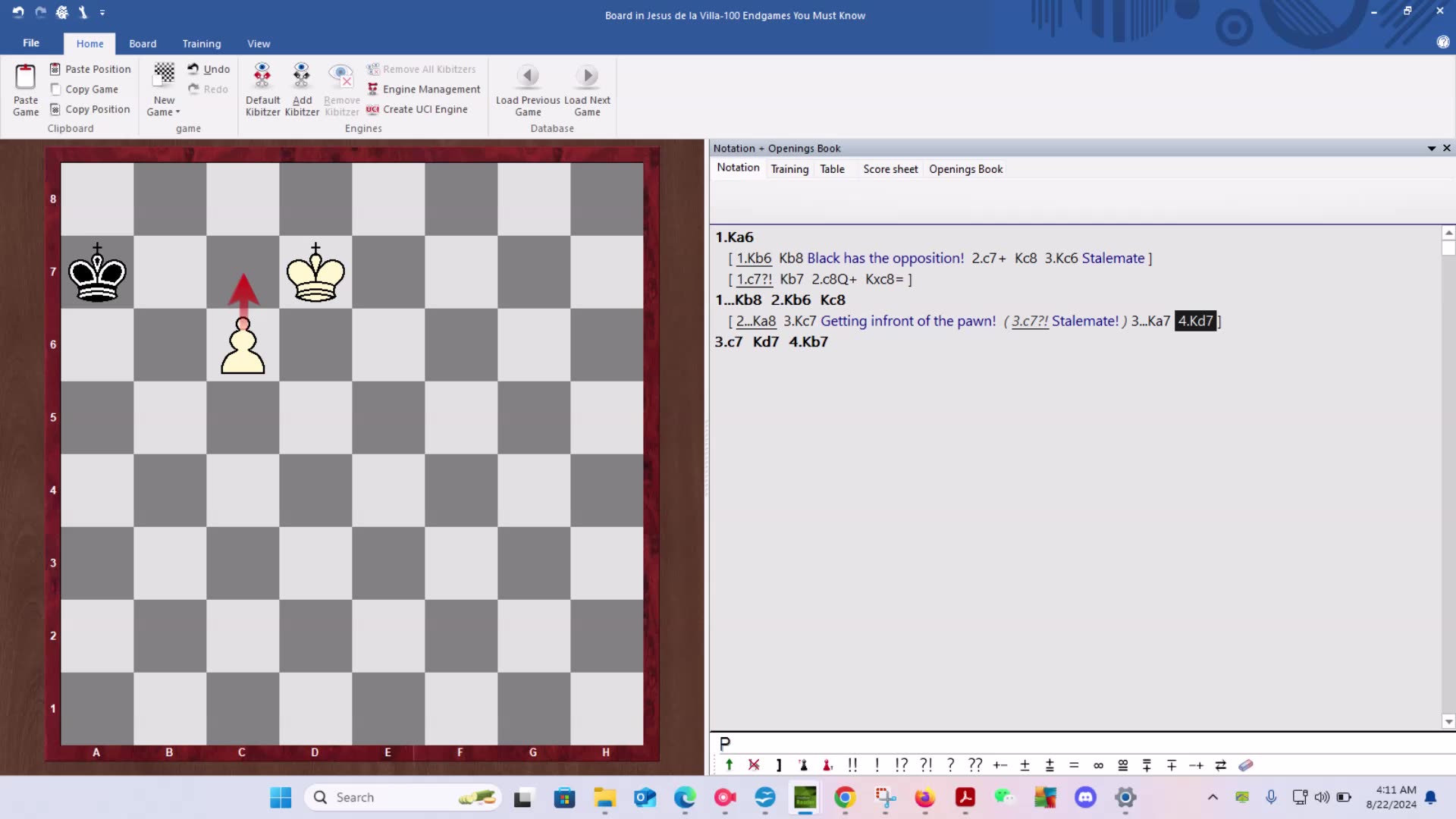The image size is (1456, 819).
Task: Click the notation scrollbar down arrow
Action: [1448, 722]
